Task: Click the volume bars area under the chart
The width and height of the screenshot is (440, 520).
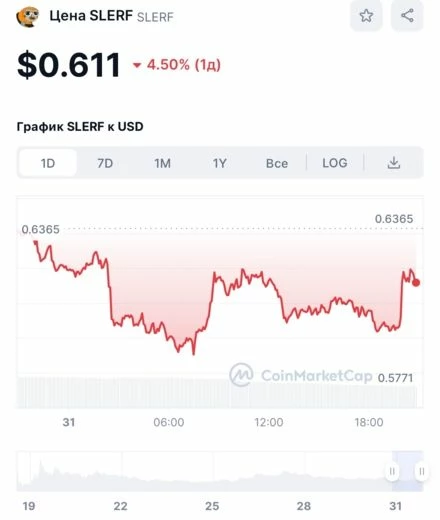Action: click(220, 393)
